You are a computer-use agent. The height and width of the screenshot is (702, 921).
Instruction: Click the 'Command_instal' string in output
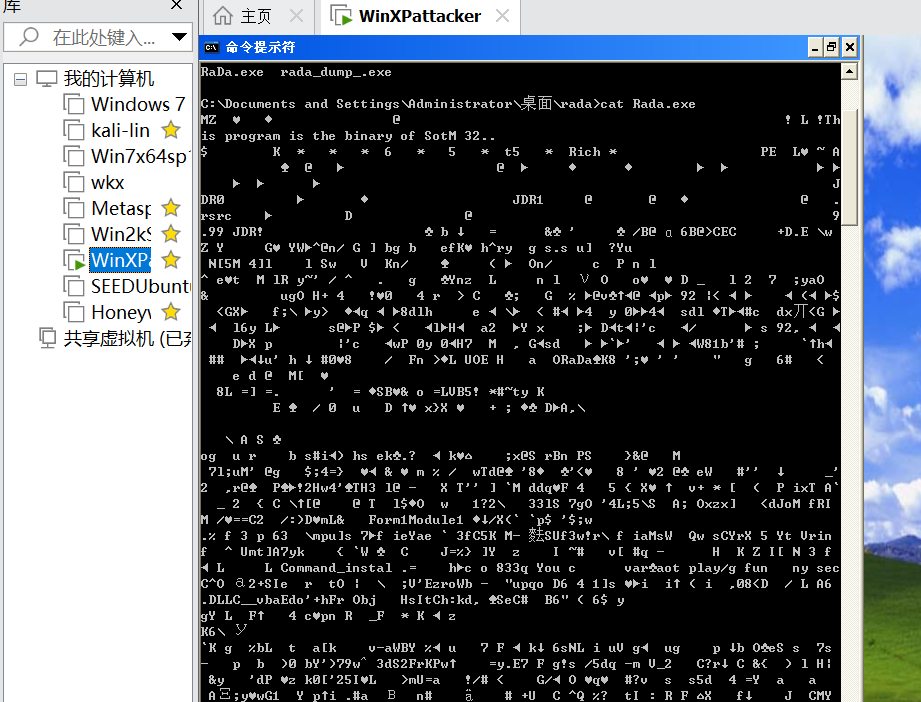(x=336, y=568)
